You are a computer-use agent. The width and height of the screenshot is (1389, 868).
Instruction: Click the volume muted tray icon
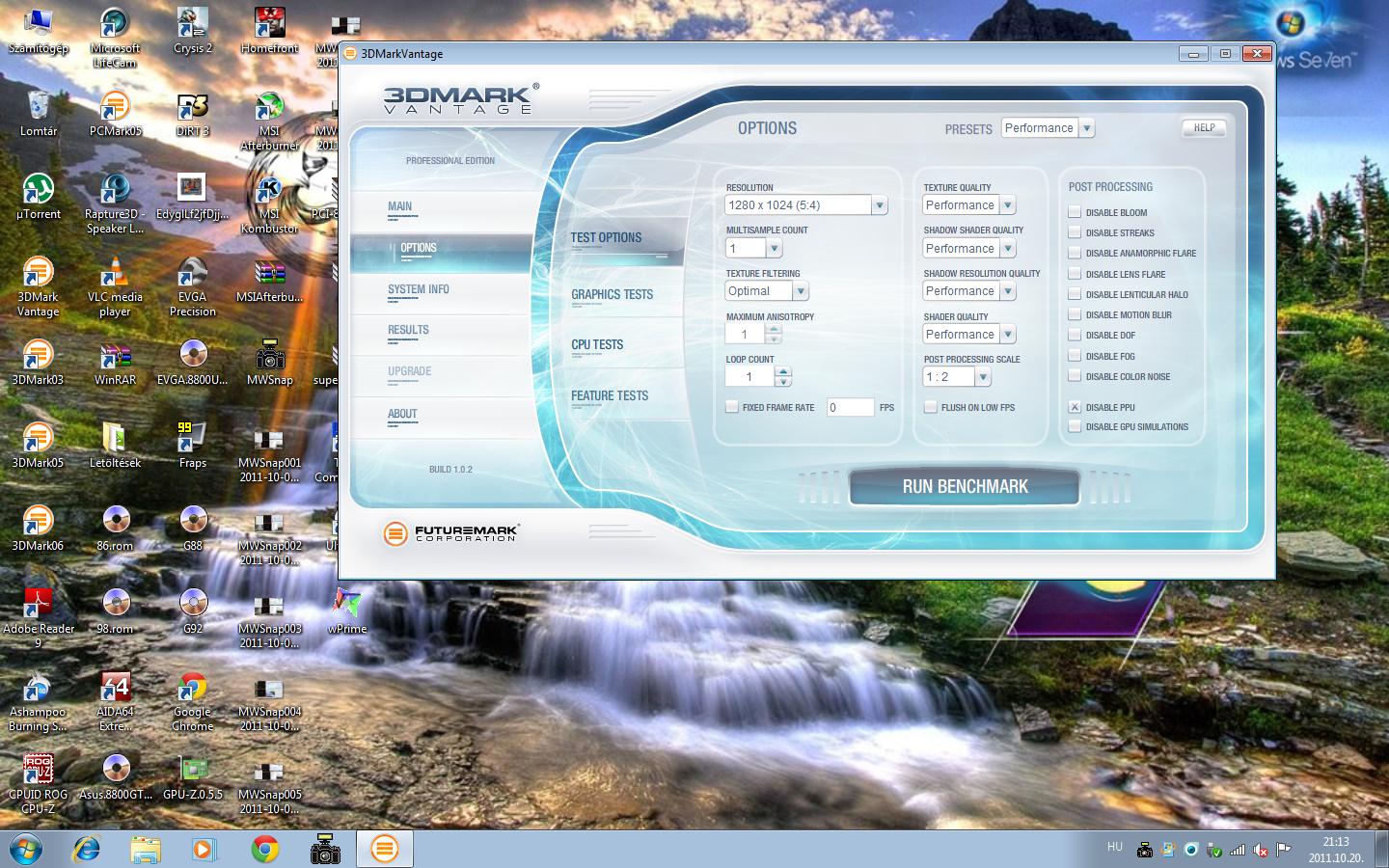tap(1261, 850)
